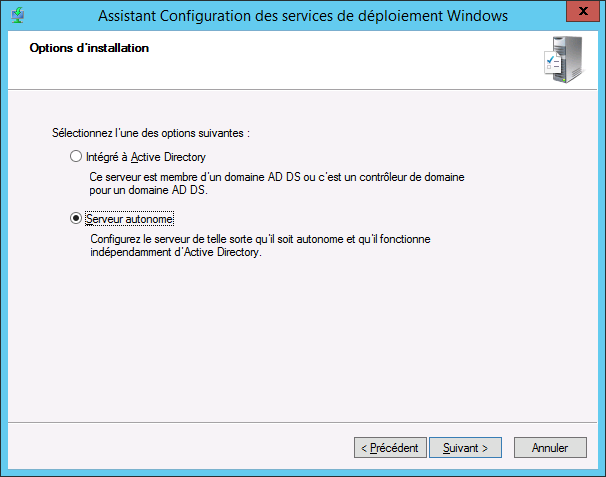Click the 'Options d'installation' heading
The image size is (606, 477).
pyautogui.click(x=89, y=48)
